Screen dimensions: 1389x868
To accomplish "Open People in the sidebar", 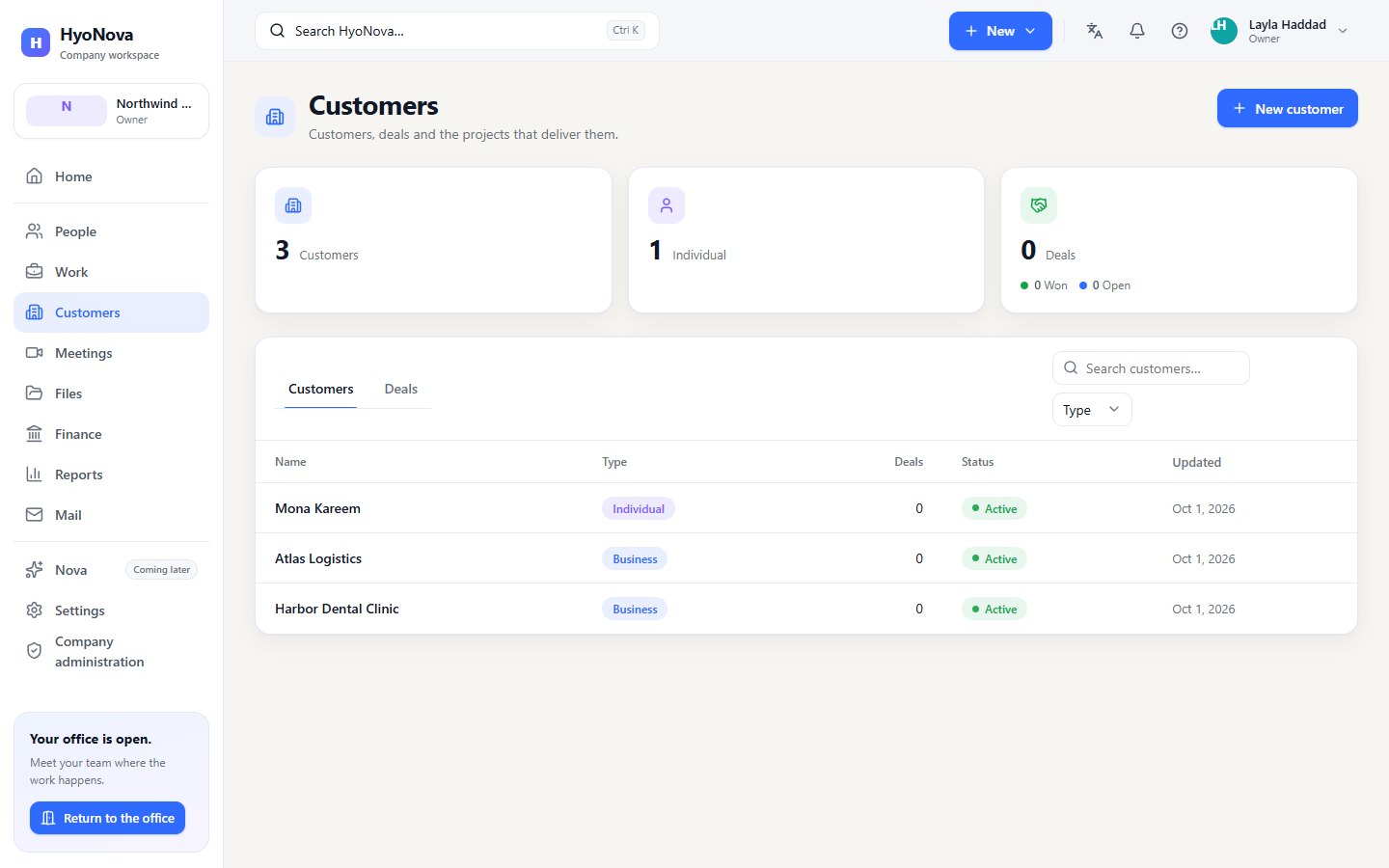I will [x=111, y=231].
